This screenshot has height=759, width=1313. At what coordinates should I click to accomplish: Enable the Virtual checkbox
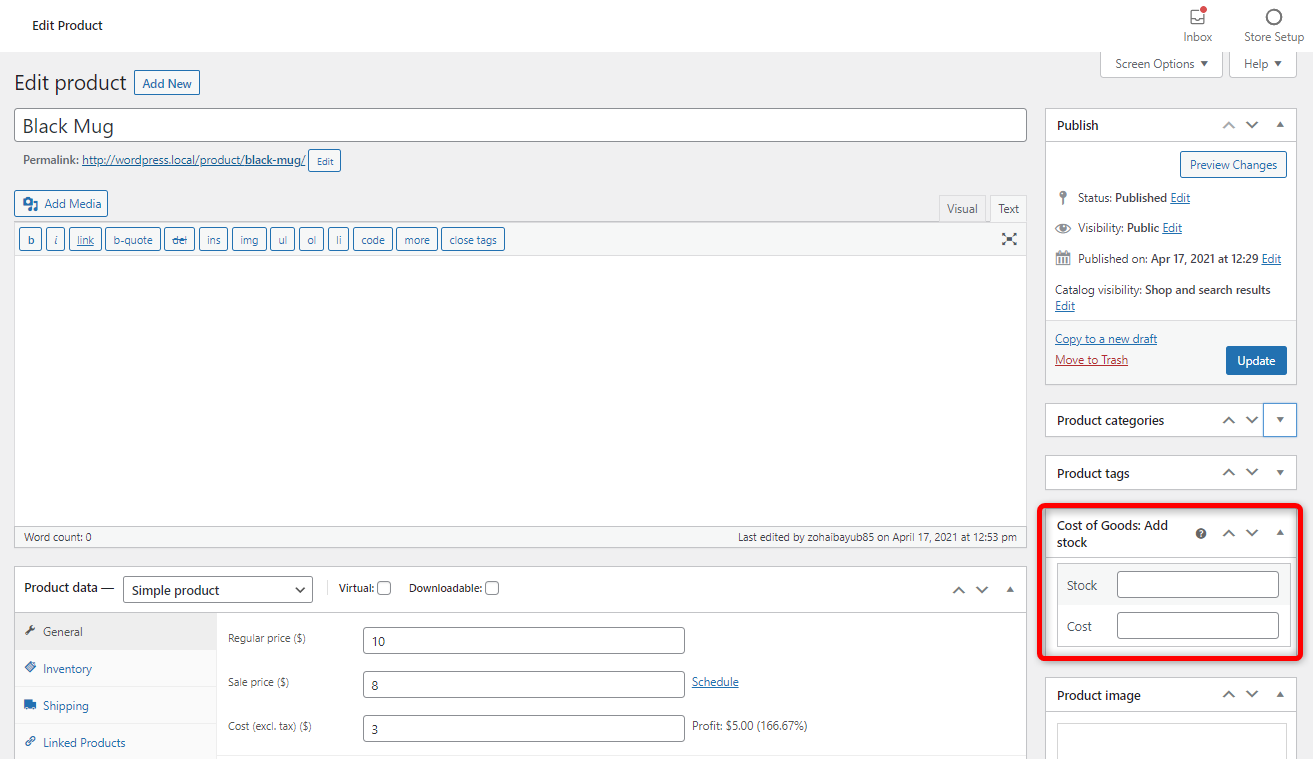(384, 588)
